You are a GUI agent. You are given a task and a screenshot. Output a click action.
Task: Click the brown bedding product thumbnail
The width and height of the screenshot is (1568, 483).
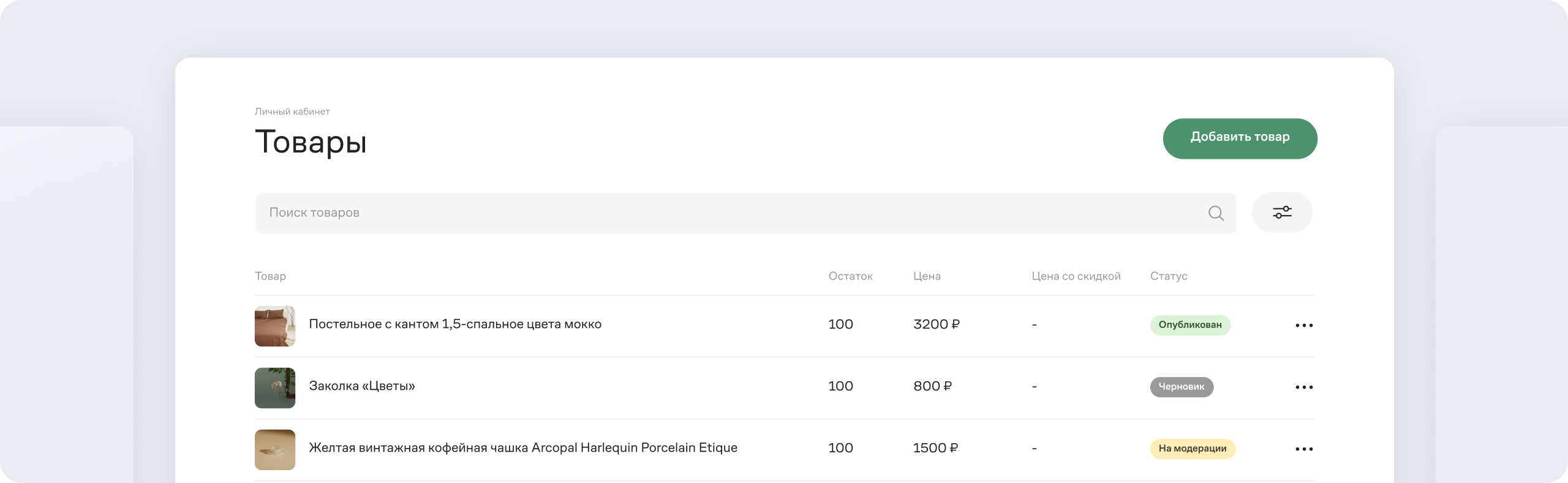coord(275,326)
